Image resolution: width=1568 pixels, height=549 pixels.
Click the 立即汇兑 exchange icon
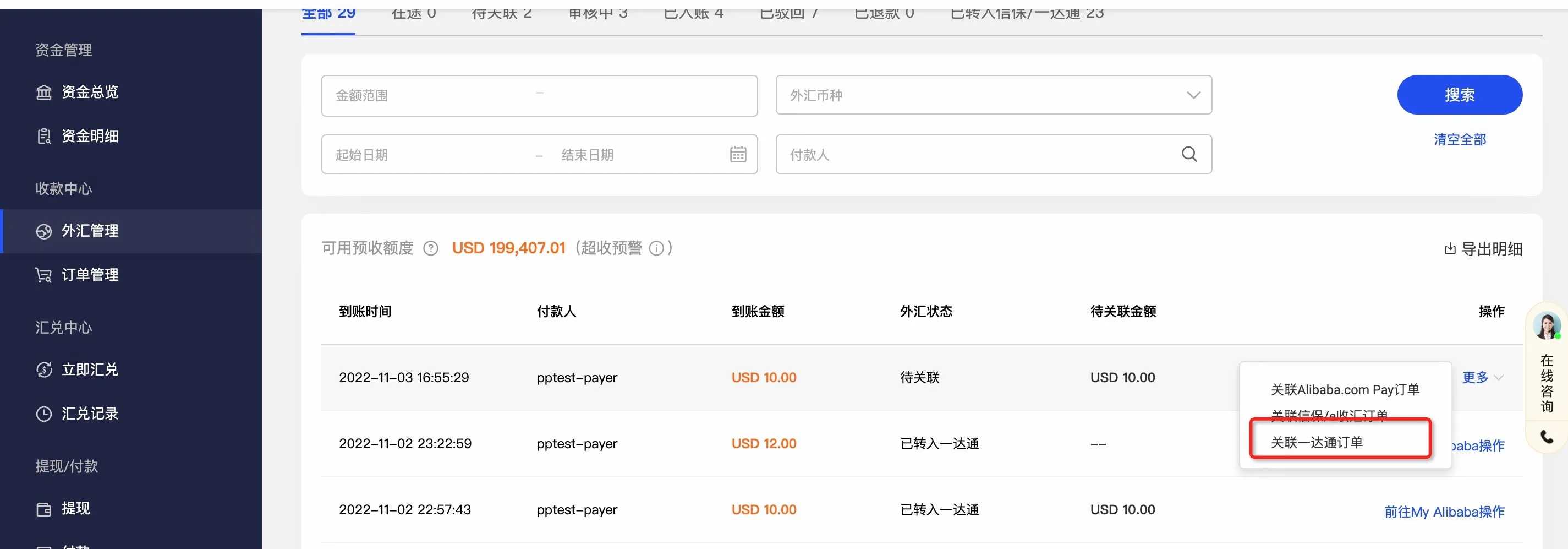44,370
